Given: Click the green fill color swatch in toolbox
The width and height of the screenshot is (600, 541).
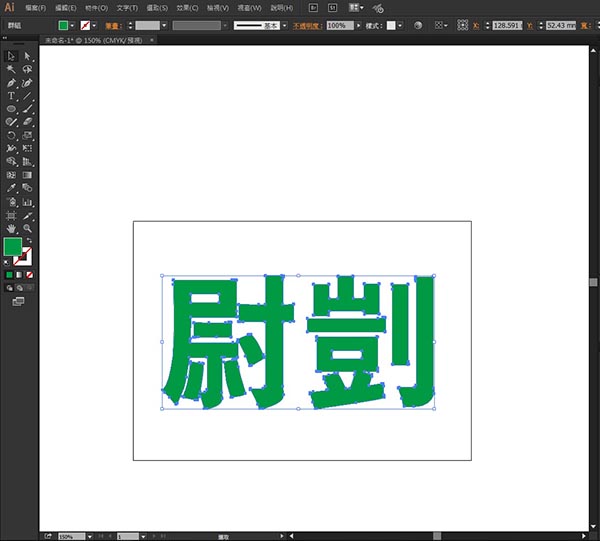Looking at the screenshot, I should (12, 246).
